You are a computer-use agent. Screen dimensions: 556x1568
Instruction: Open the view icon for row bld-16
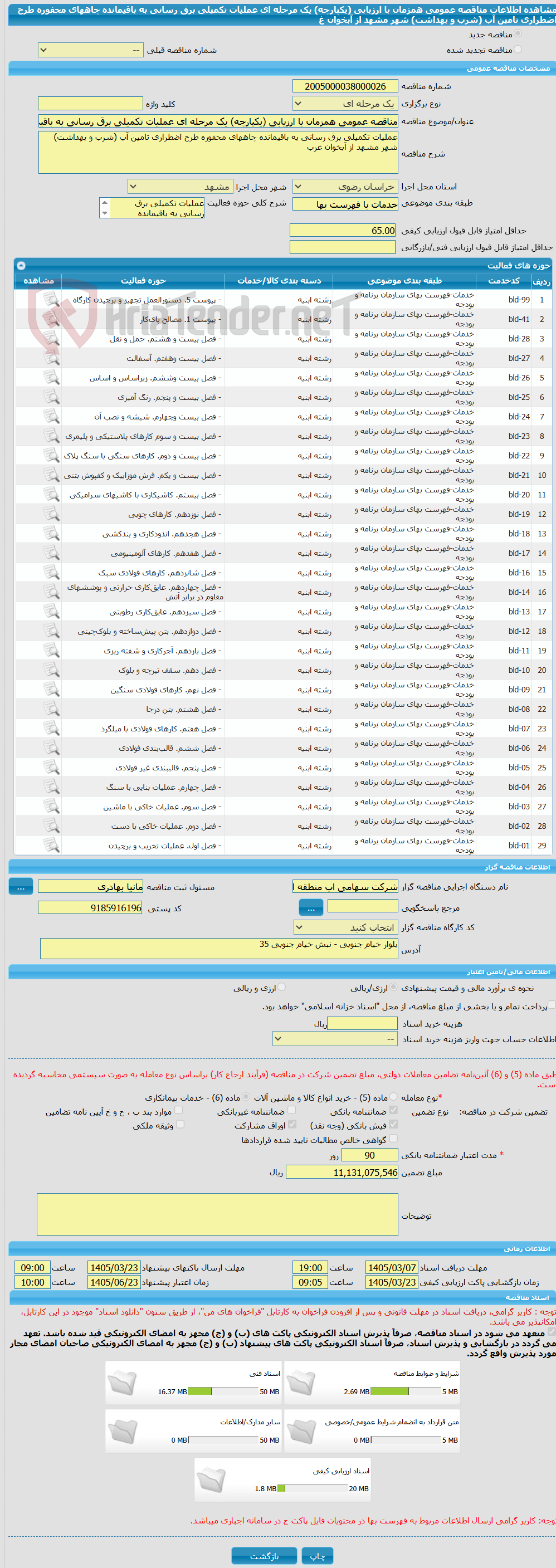(x=51, y=572)
